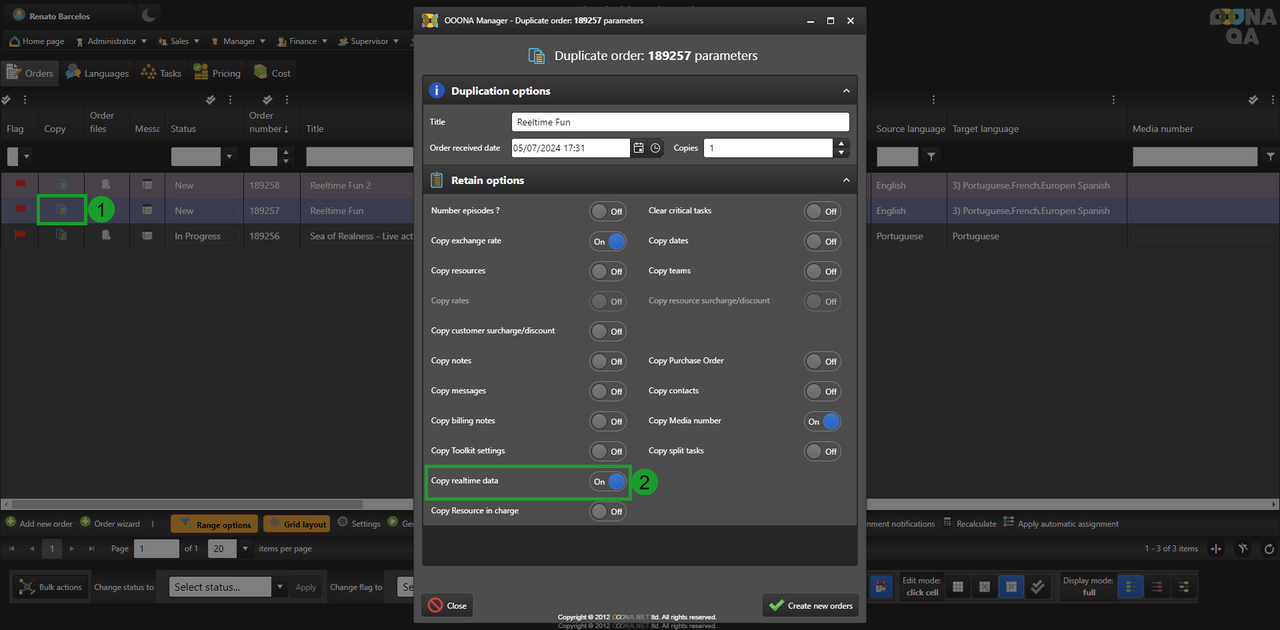Turn off Copy realtime data toggle

pyautogui.click(x=608, y=481)
